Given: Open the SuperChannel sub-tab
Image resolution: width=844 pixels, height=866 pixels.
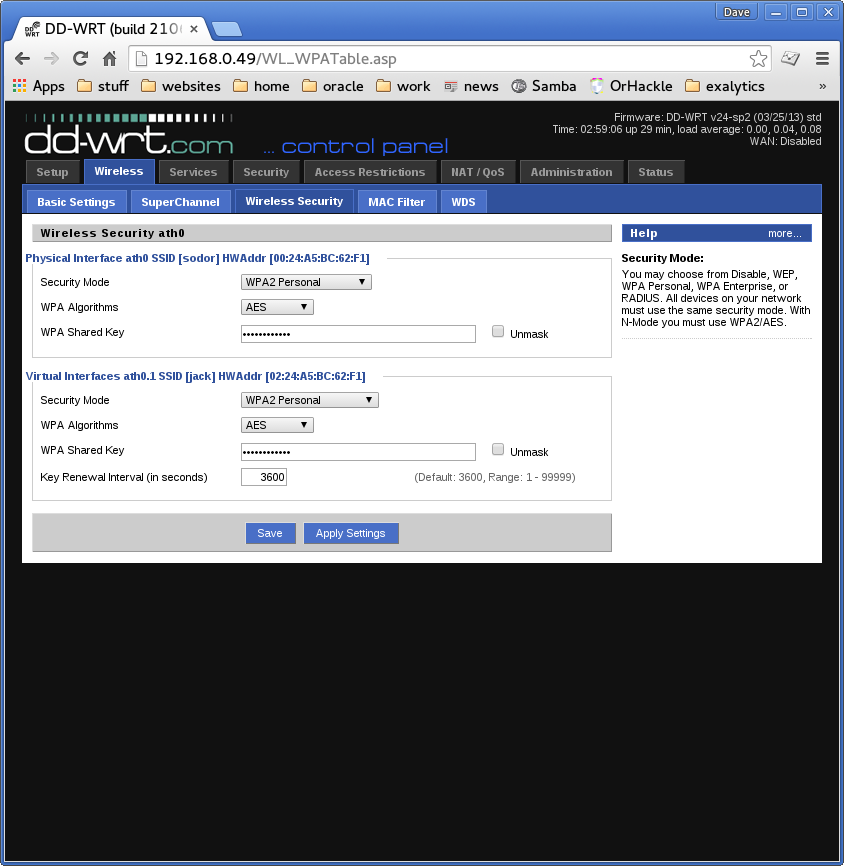Looking at the screenshot, I should [x=181, y=202].
